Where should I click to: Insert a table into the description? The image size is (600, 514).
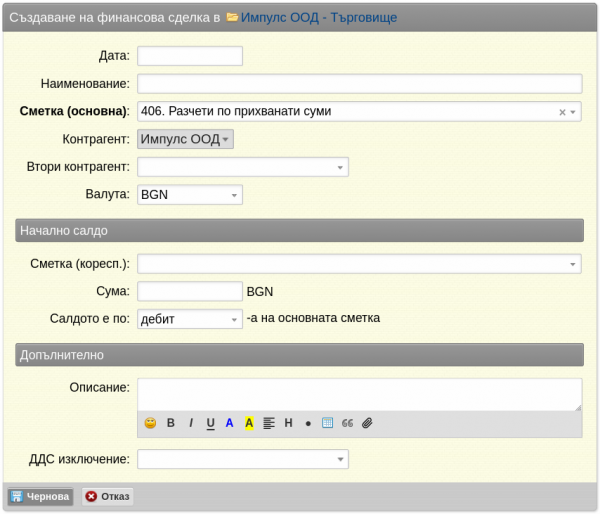(328, 423)
